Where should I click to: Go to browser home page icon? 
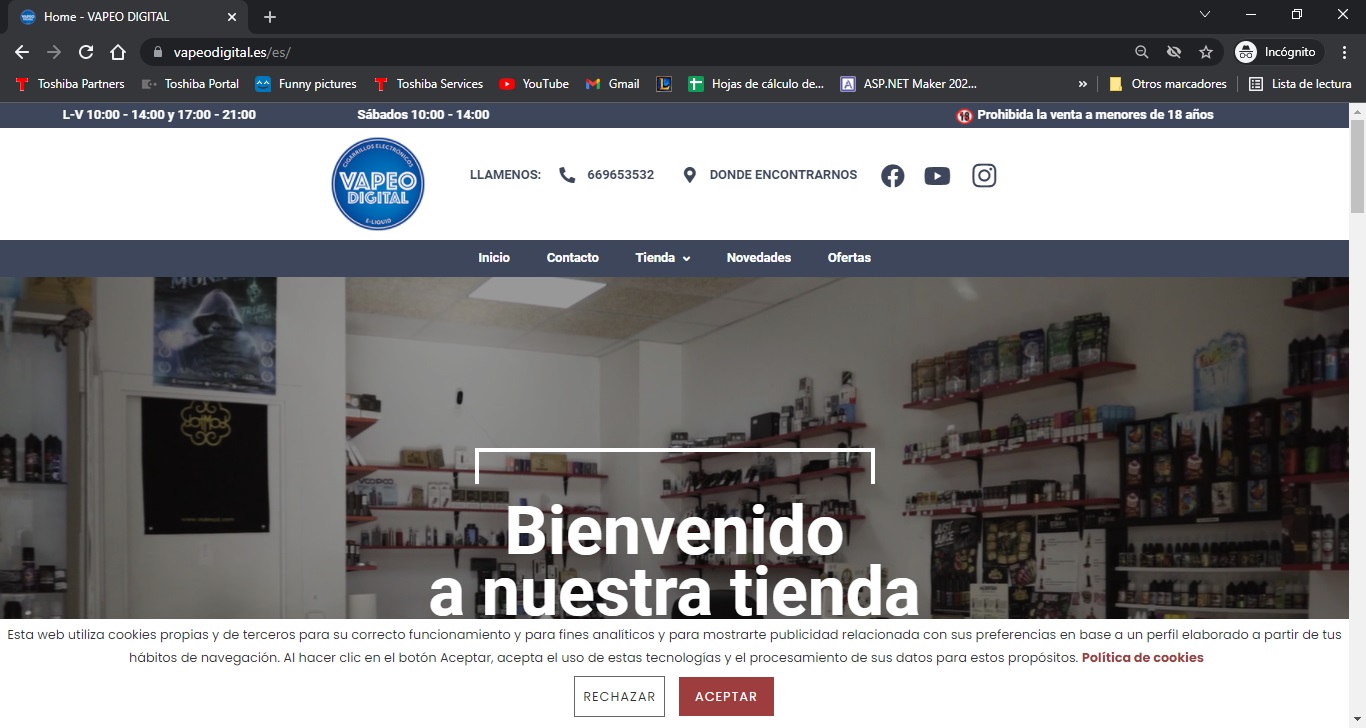pos(118,52)
